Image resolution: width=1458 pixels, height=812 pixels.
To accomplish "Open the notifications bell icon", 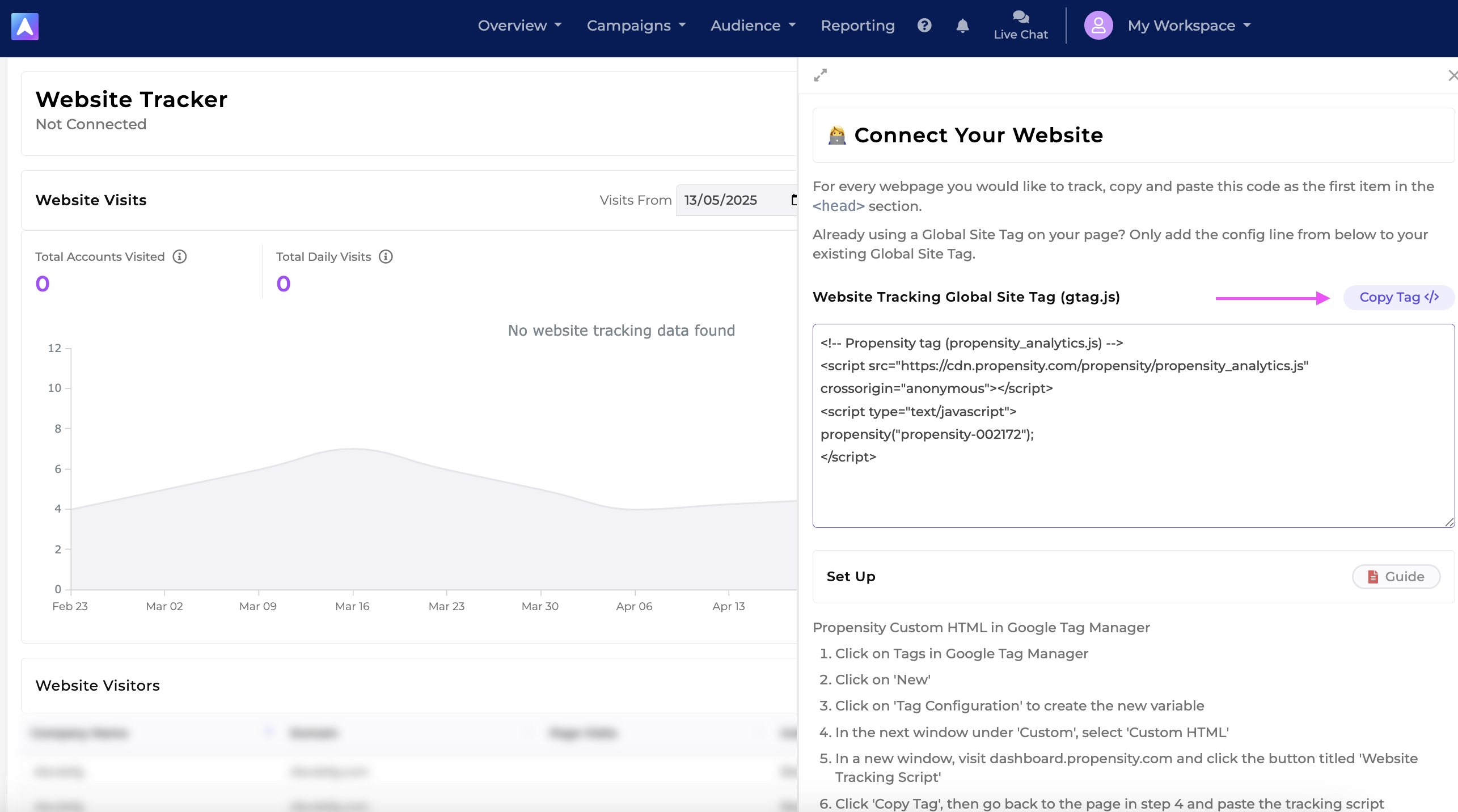I will point(962,26).
